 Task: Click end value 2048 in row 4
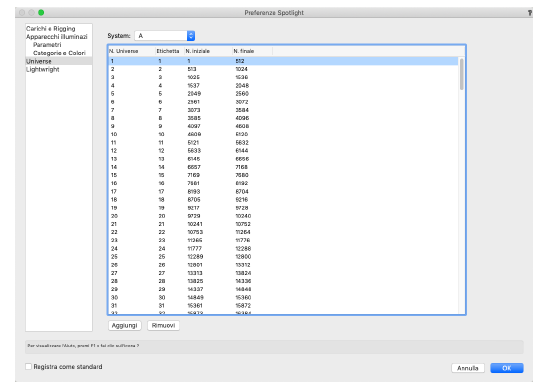pyautogui.click(x=242, y=86)
